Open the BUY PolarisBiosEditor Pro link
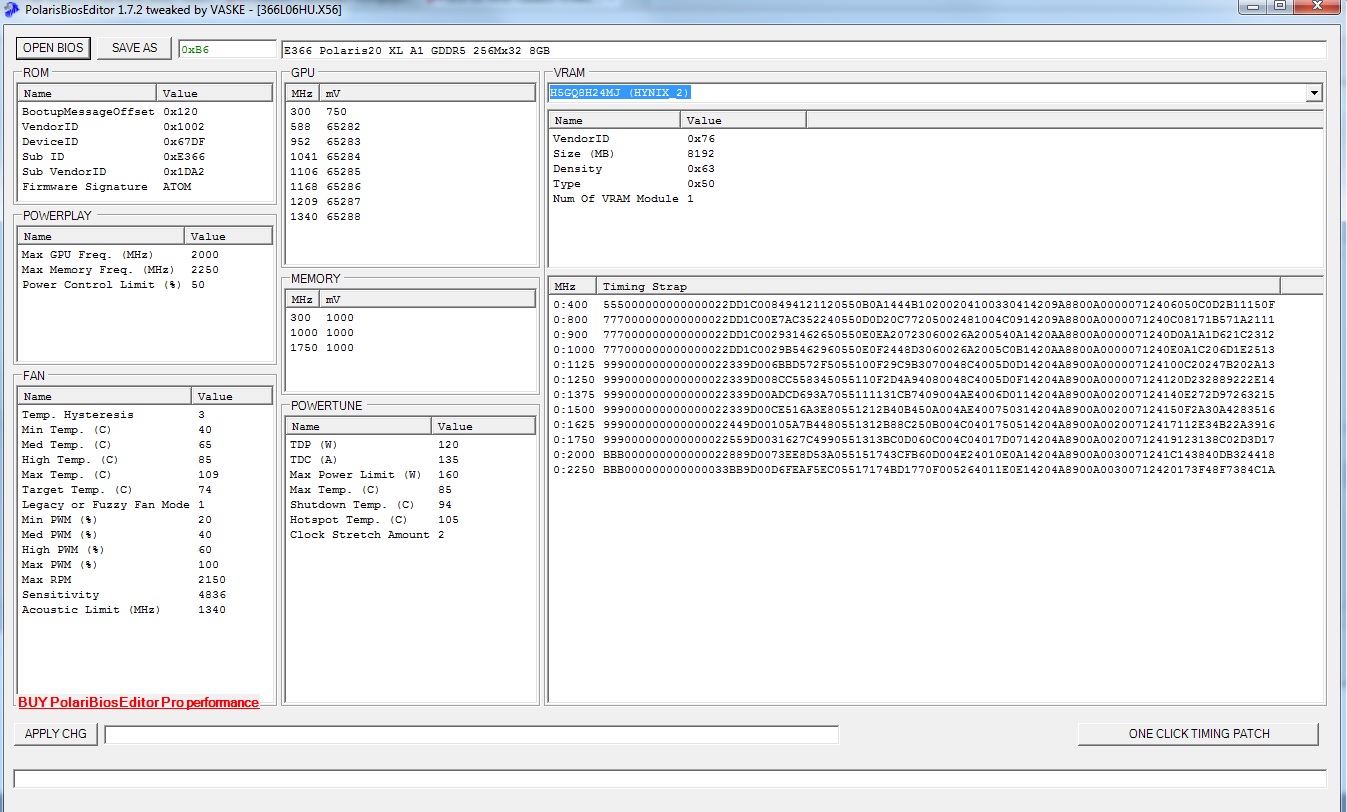The height and width of the screenshot is (812, 1347). 138,703
